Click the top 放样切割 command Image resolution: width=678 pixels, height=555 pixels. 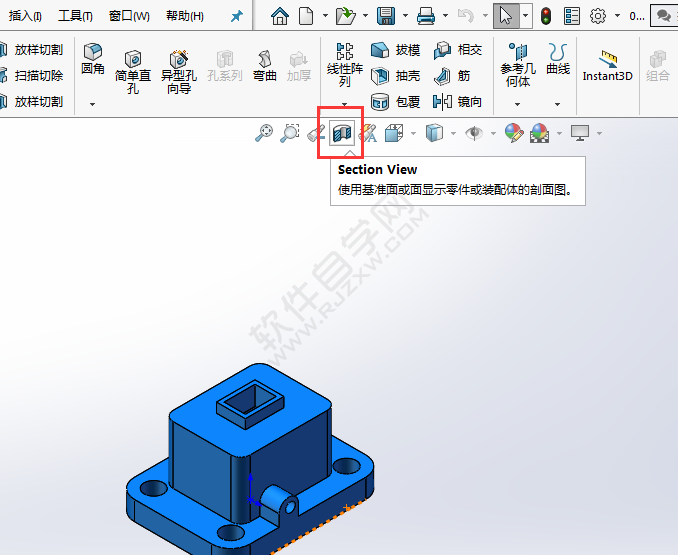32,50
